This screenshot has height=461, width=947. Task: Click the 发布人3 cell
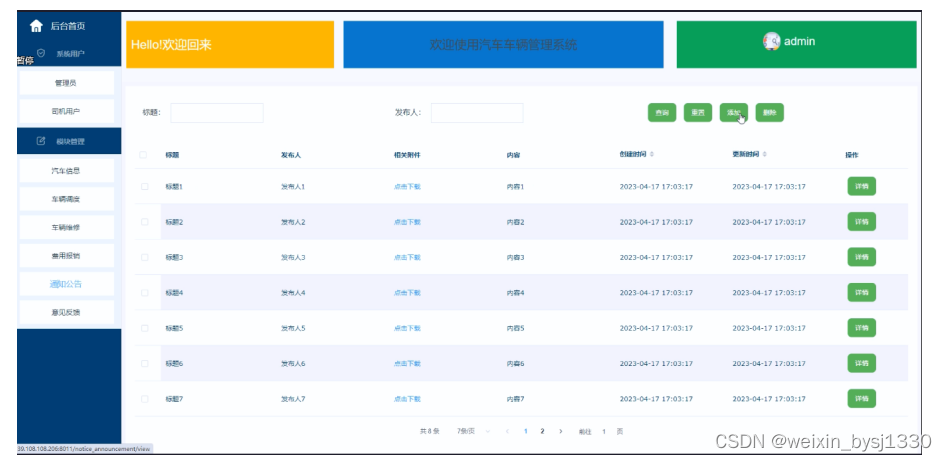[x=293, y=257]
